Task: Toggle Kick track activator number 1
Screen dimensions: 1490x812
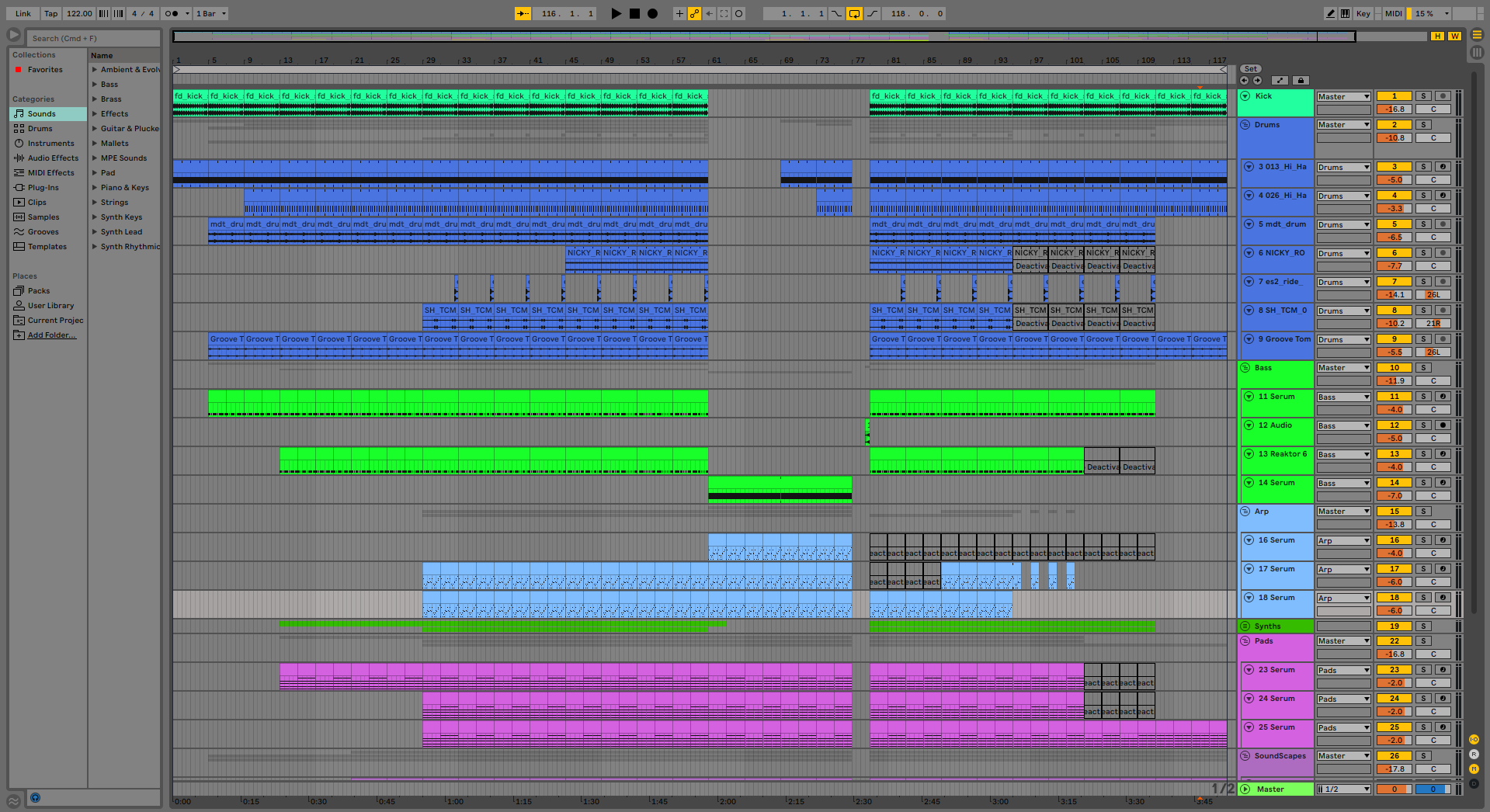Action: (x=1394, y=96)
